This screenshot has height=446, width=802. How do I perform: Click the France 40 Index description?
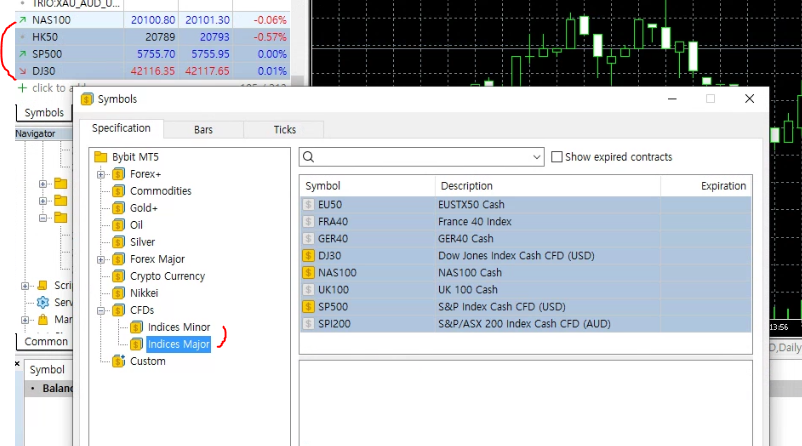tap(475, 221)
